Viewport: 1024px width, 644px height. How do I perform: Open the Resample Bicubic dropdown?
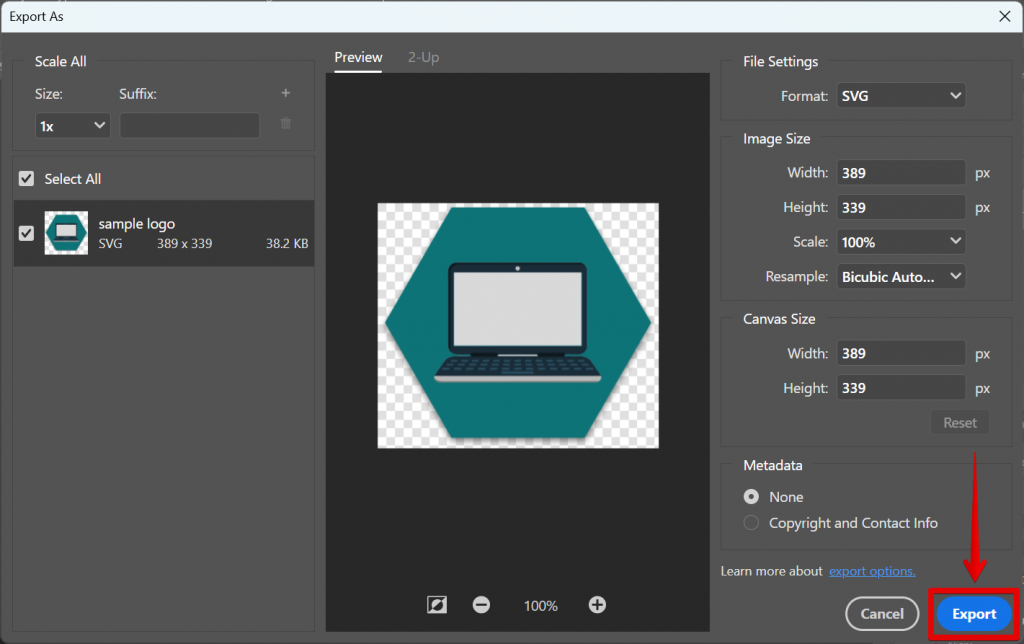[x=901, y=277]
